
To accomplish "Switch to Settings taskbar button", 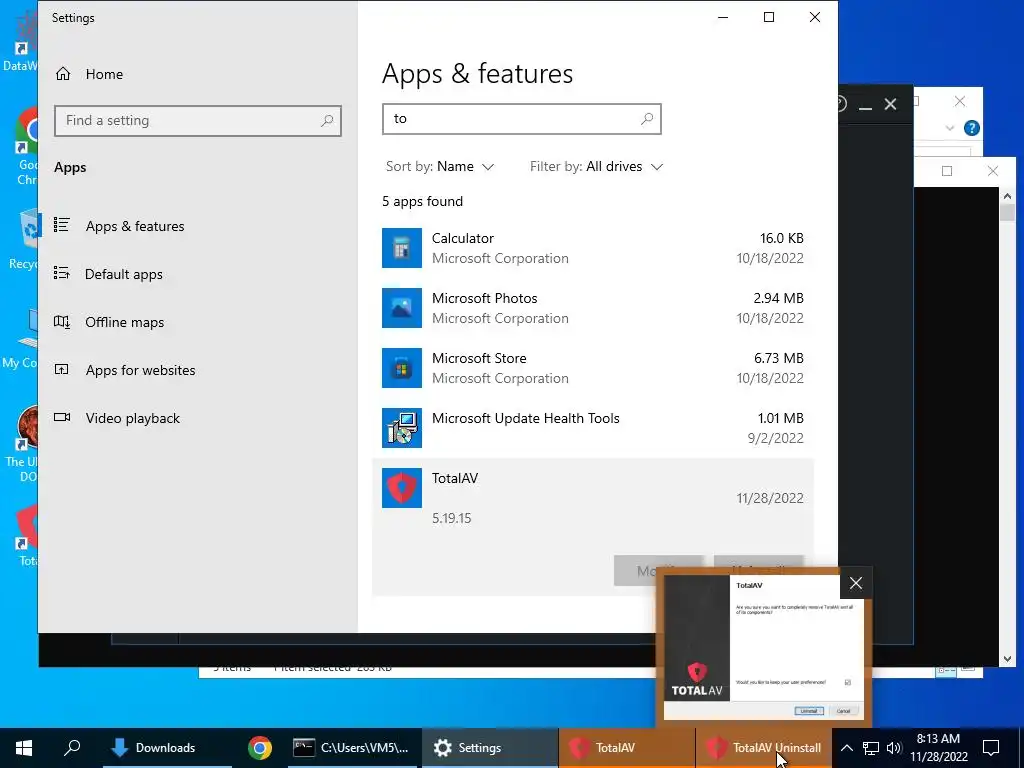I will click(x=490, y=748).
